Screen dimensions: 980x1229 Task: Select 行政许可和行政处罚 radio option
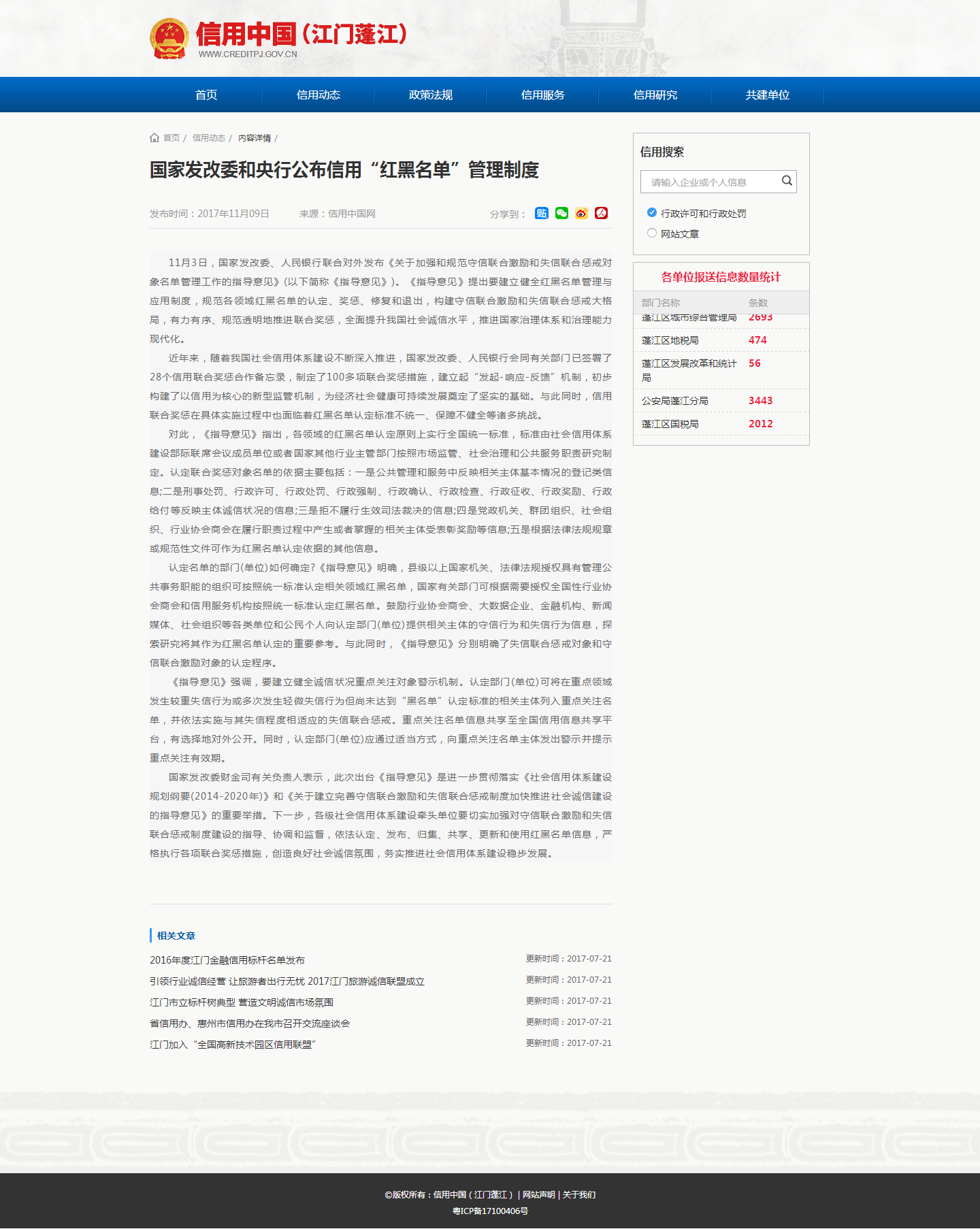tap(652, 213)
